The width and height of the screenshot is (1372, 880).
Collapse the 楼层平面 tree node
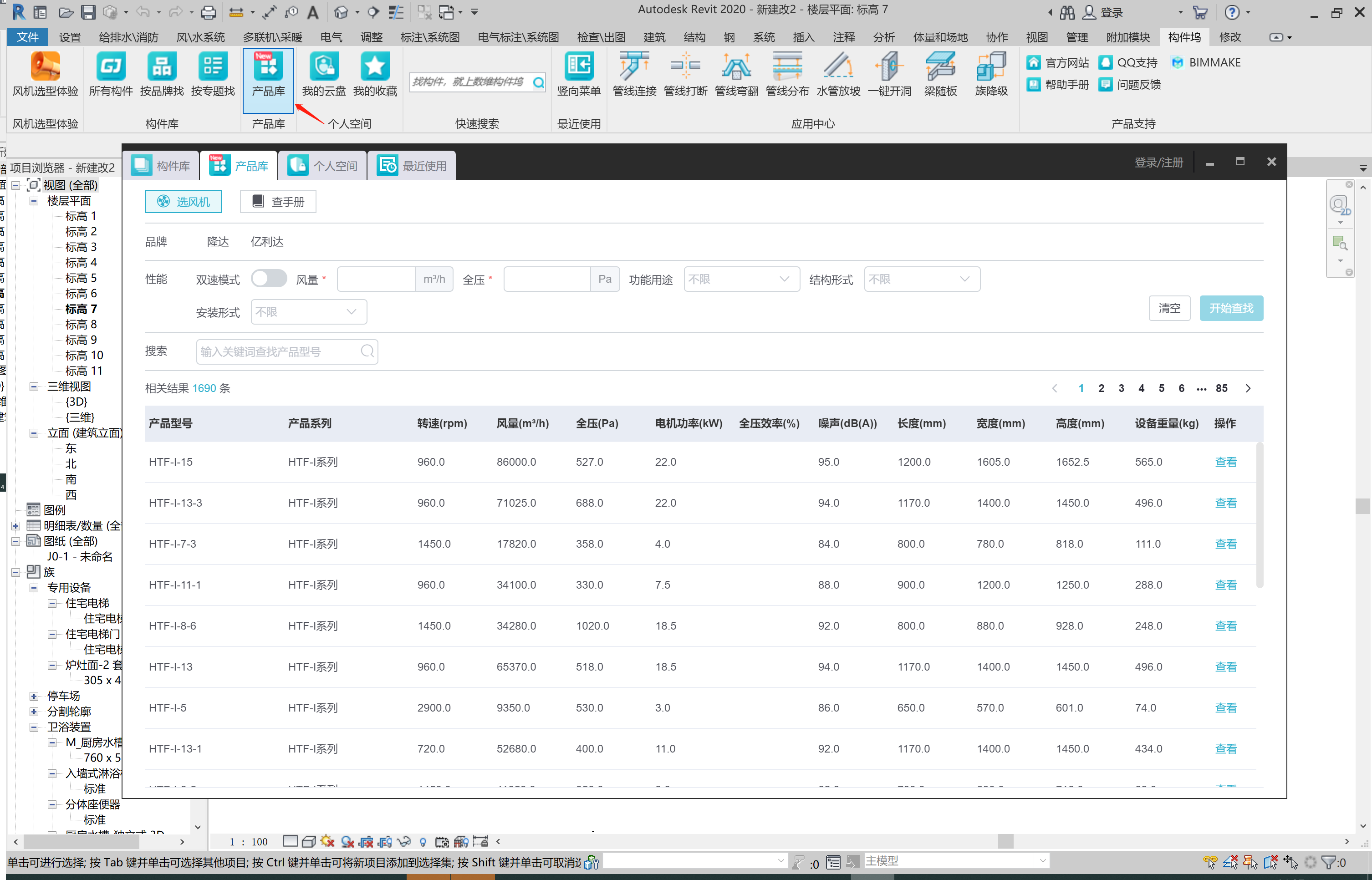tap(34, 201)
